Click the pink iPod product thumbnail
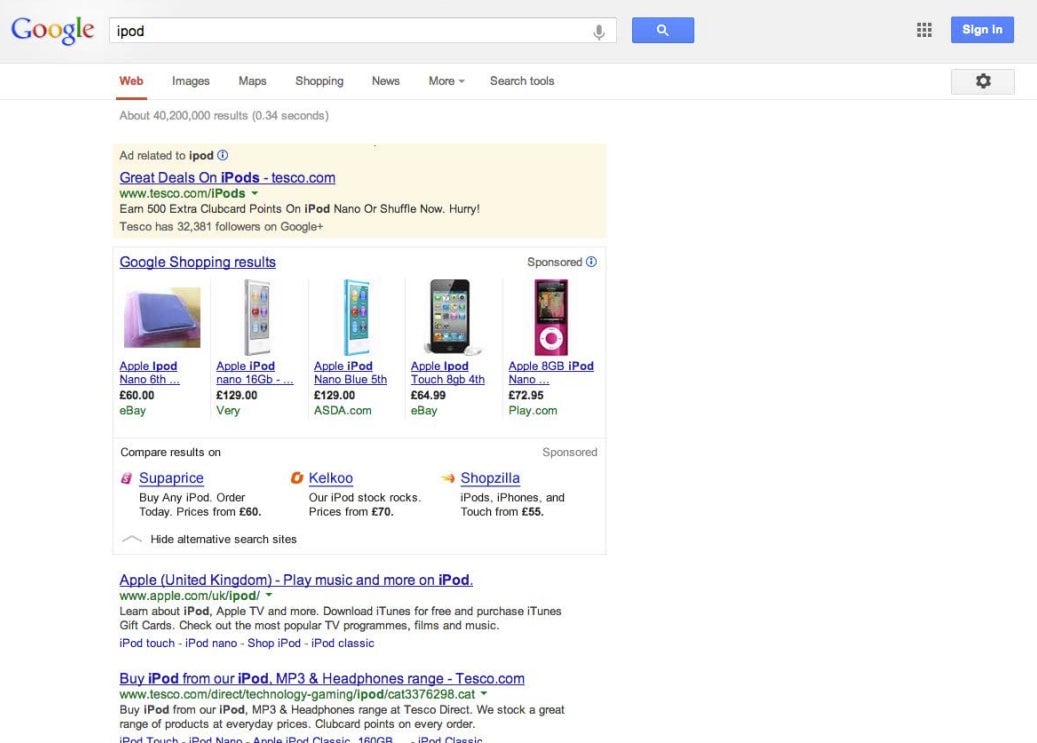This screenshot has height=743, width=1037. point(550,317)
